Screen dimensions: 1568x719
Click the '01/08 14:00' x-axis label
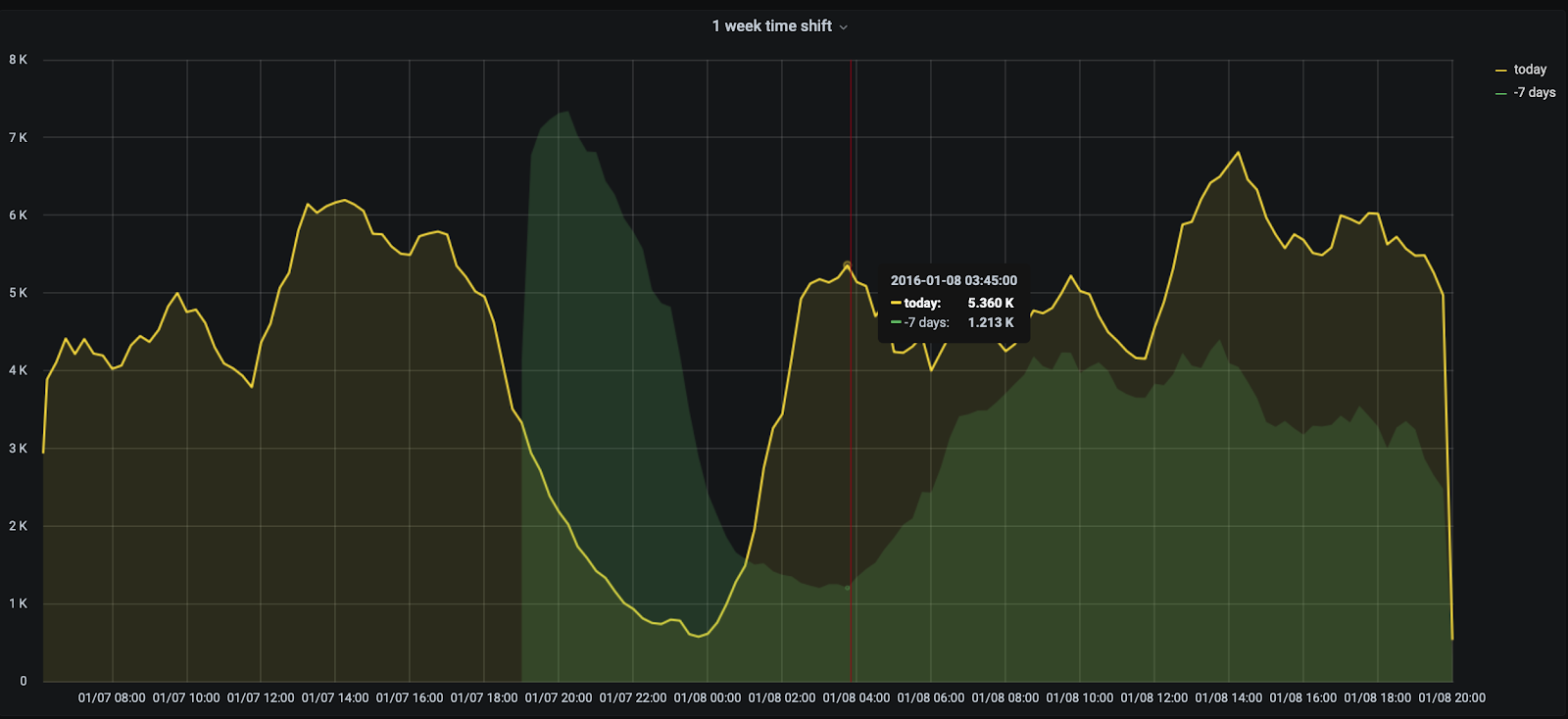tap(1229, 698)
